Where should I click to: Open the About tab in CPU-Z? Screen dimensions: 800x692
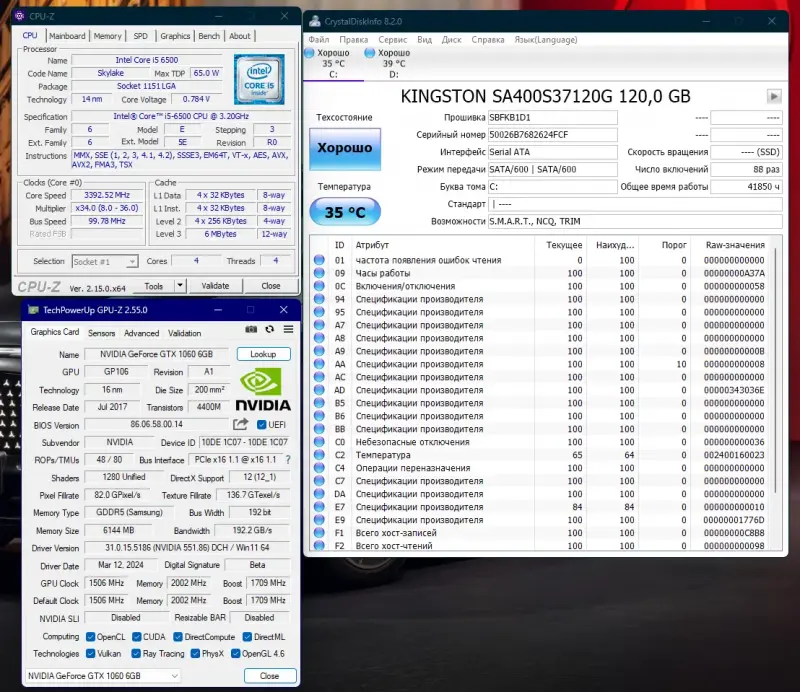click(240, 36)
